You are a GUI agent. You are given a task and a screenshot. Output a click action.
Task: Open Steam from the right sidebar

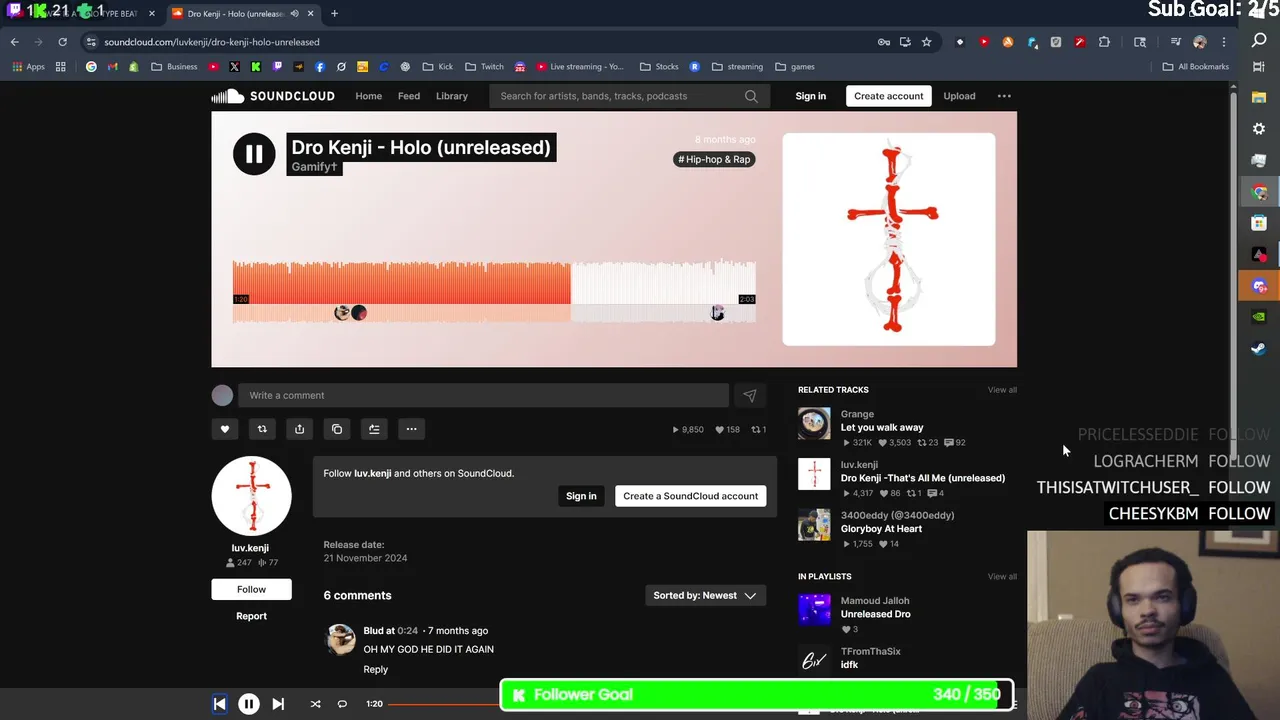click(x=1259, y=348)
